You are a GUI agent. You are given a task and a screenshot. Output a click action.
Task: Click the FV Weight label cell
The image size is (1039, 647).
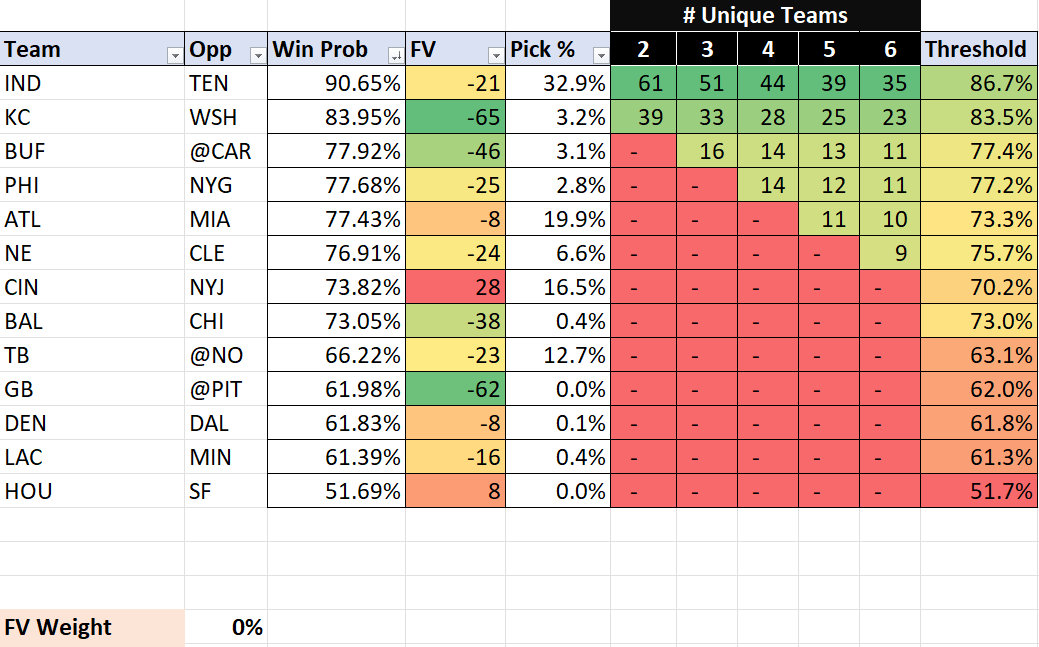click(x=92, y=628)
